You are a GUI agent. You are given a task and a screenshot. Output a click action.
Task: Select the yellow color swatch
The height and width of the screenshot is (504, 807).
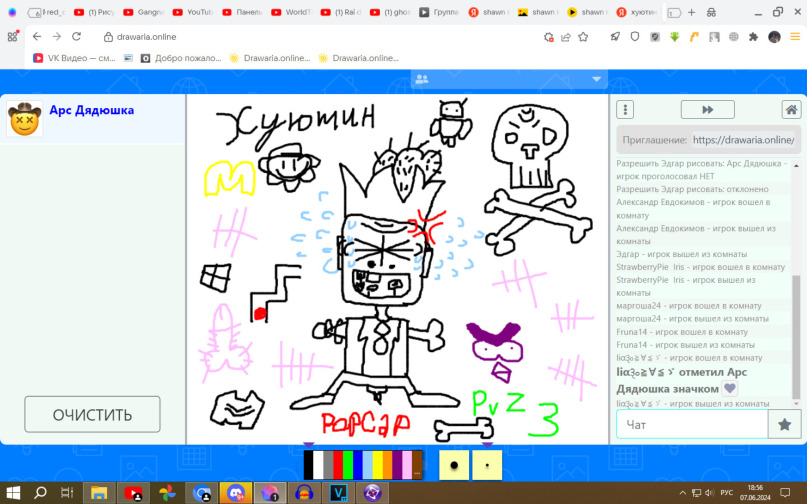pyautogui.click(x=378, y=465)
